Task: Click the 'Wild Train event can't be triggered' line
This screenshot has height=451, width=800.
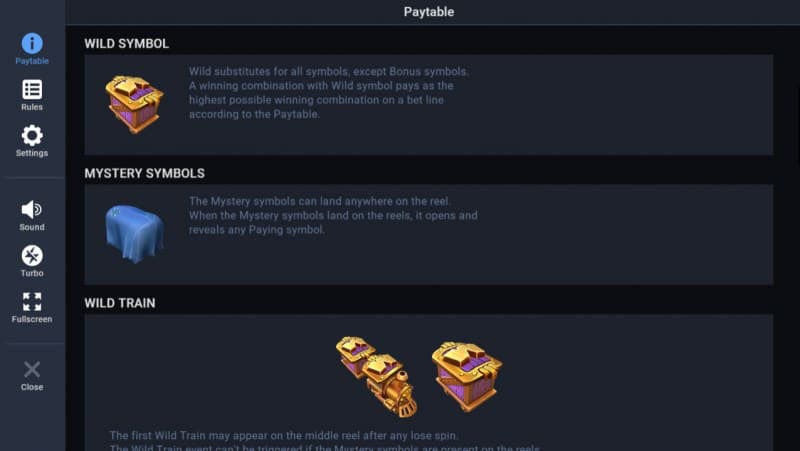Action: [325, 448]
